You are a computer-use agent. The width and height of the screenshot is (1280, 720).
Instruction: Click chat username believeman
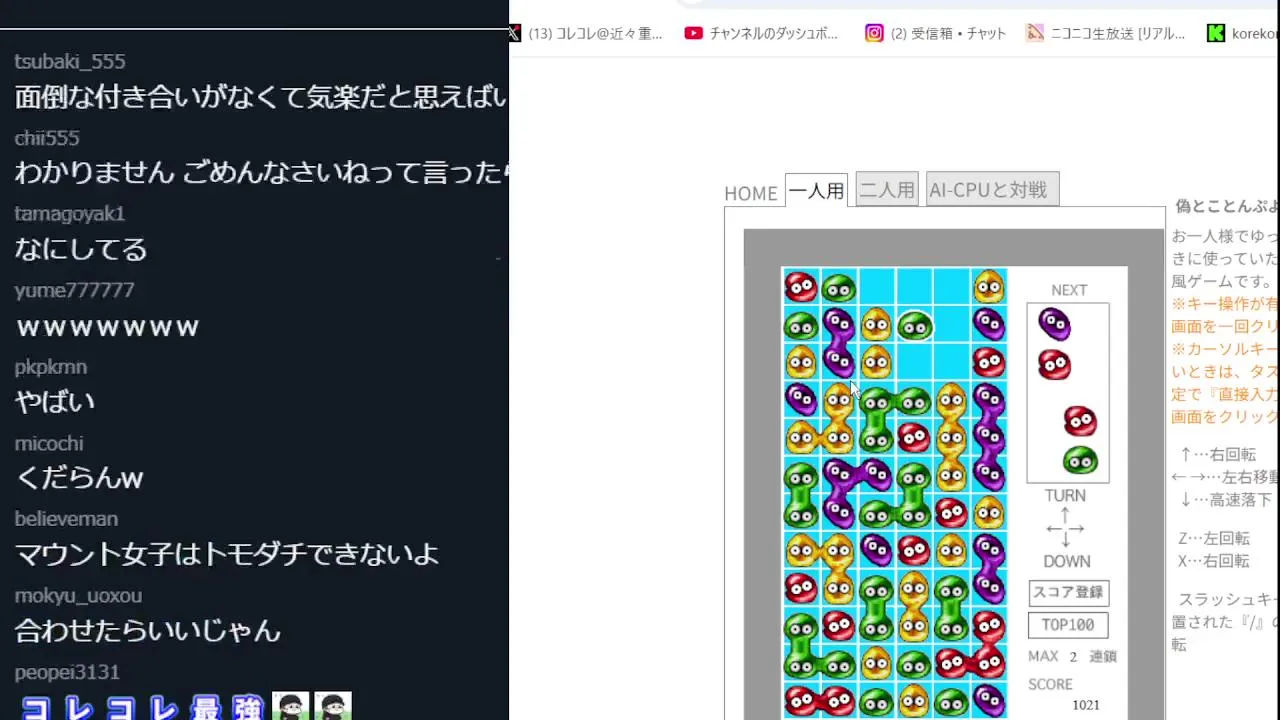66,519
